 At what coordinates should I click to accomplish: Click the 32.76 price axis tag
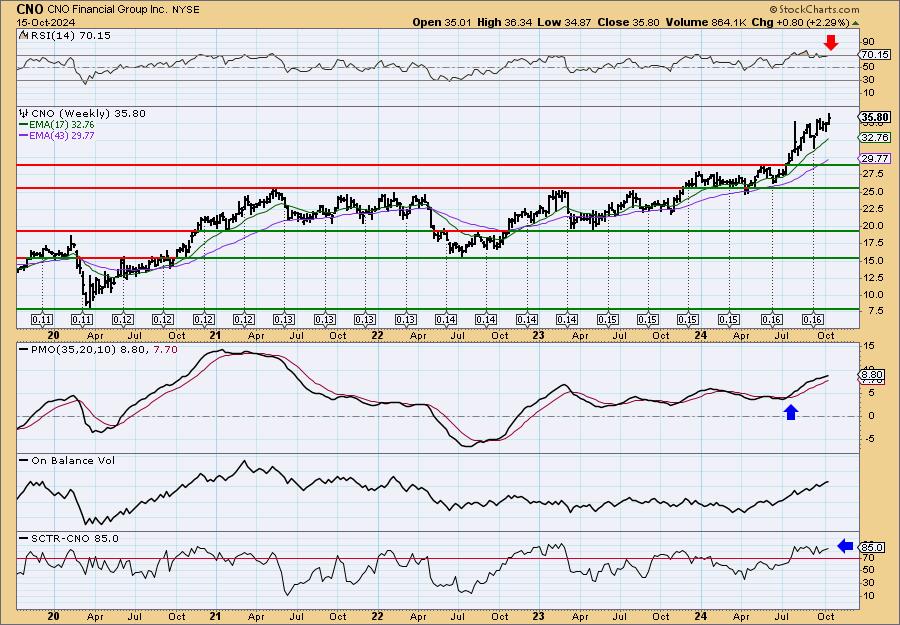[x=875, y=137]
